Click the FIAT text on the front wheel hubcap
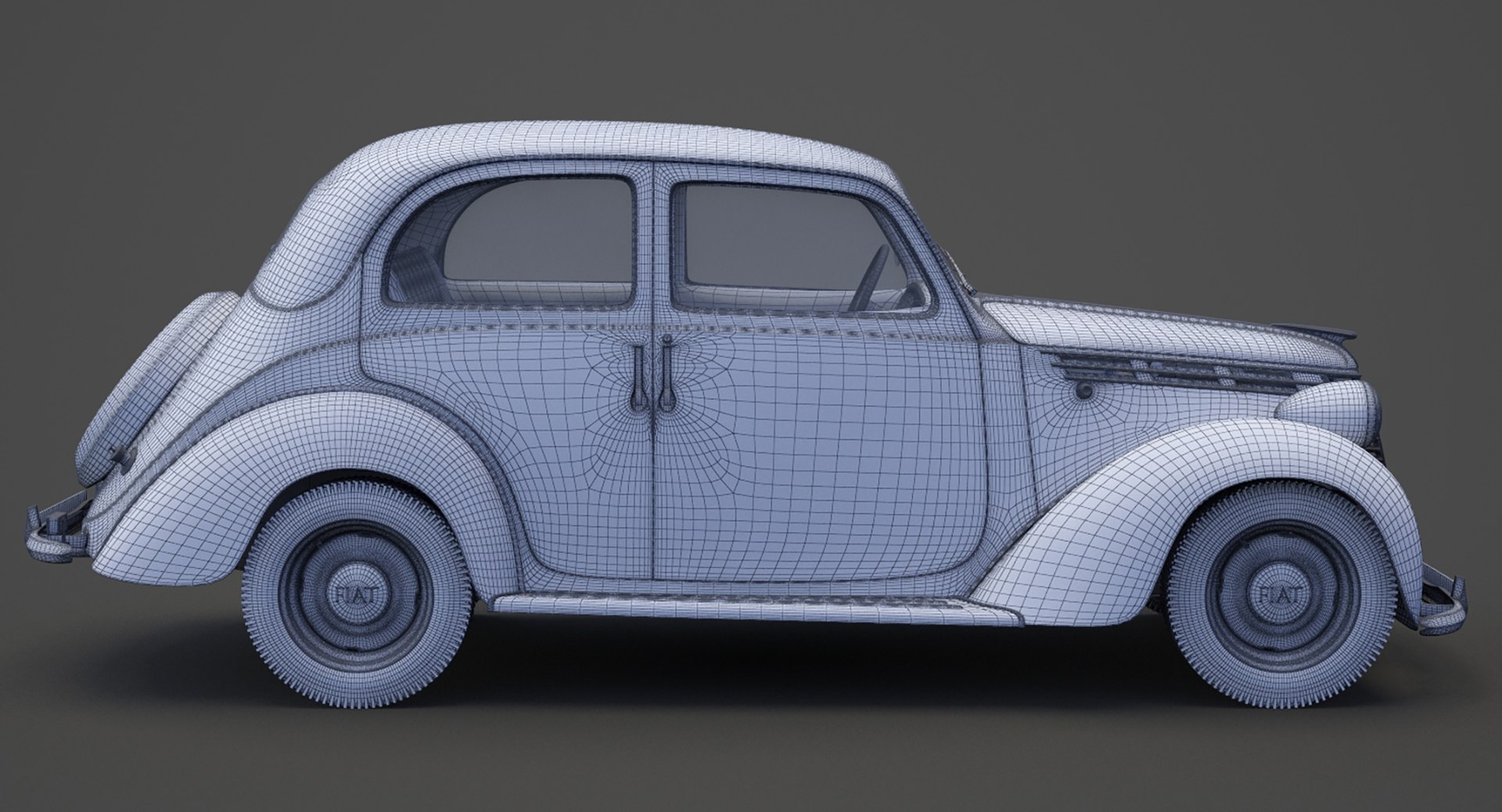The image size is (1502, 812). click(1280, 593)
